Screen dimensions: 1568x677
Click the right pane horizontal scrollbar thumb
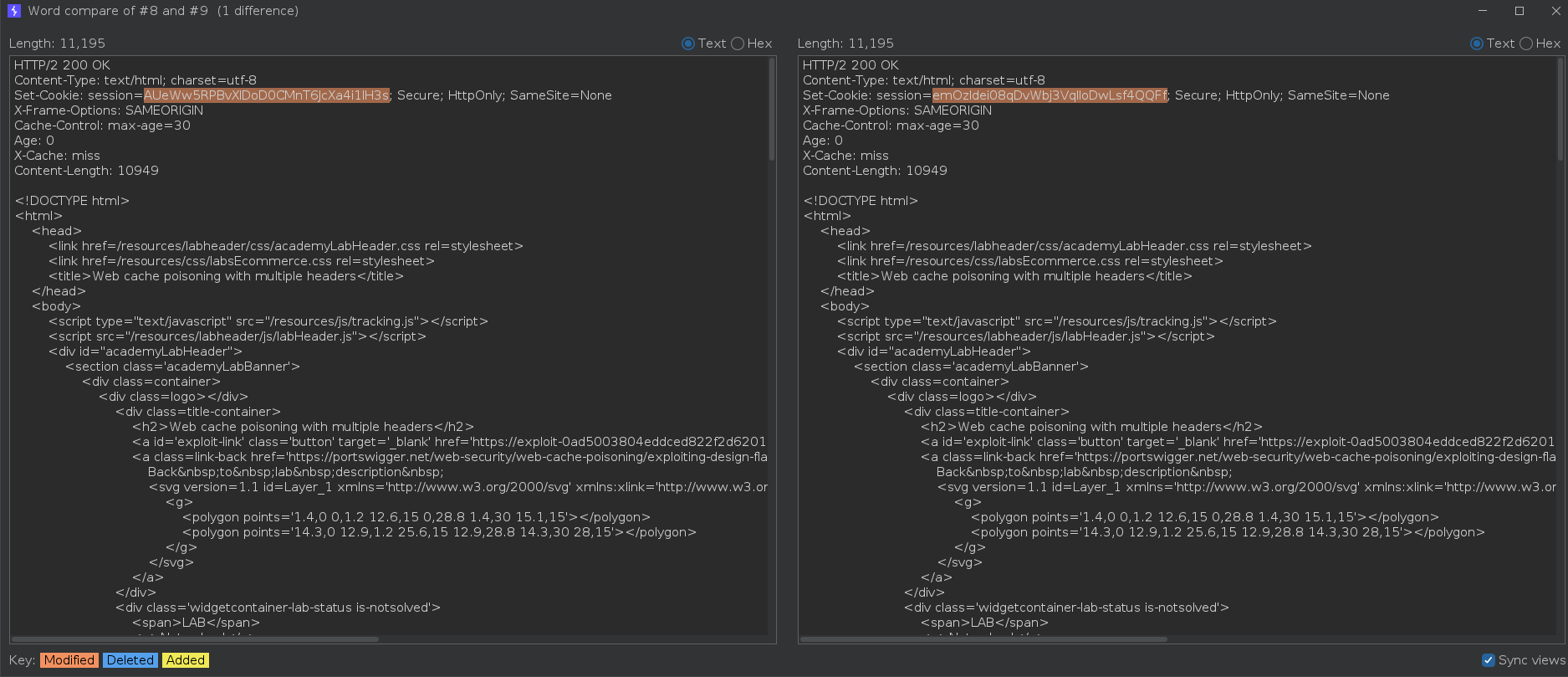pyautogui.click(x=983, y=639)
